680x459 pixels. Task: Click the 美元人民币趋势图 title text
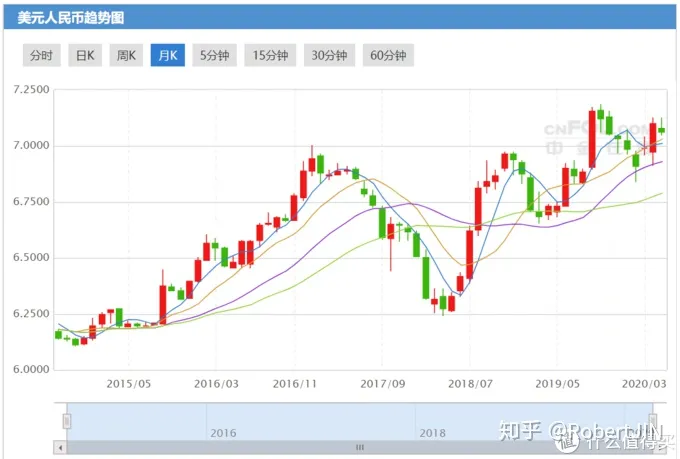71,18
